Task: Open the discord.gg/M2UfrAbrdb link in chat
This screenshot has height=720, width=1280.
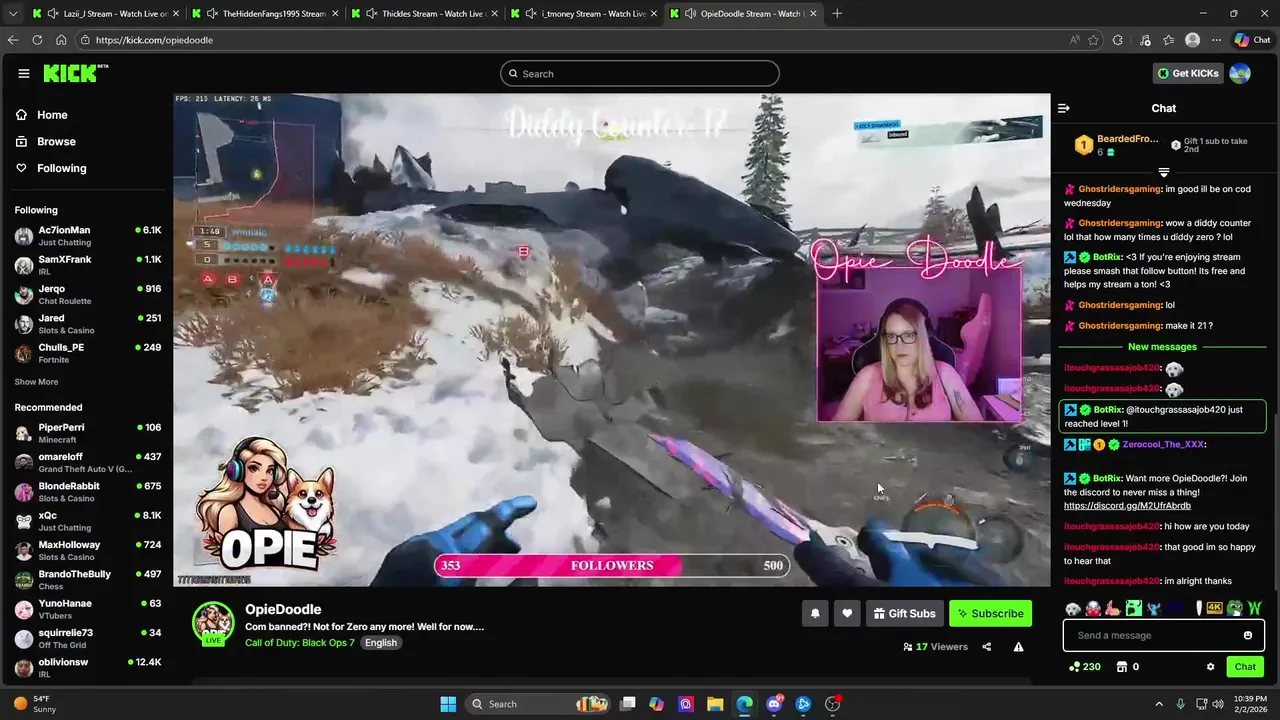Action: pyautogui.click(x=1127, y=506)
